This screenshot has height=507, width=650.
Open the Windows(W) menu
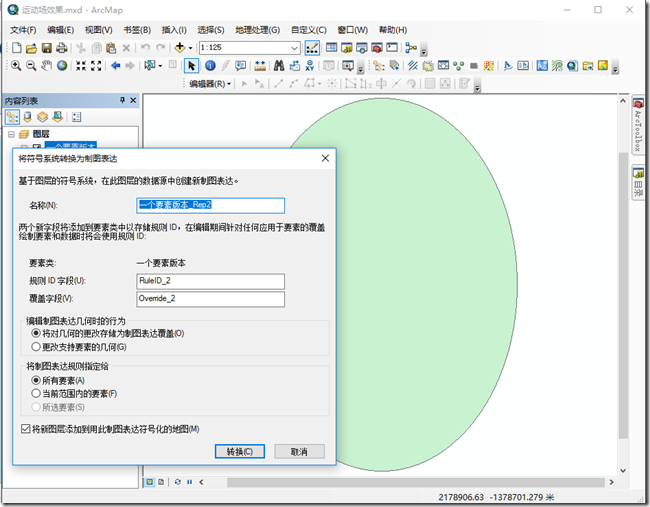tap(352, 30)
